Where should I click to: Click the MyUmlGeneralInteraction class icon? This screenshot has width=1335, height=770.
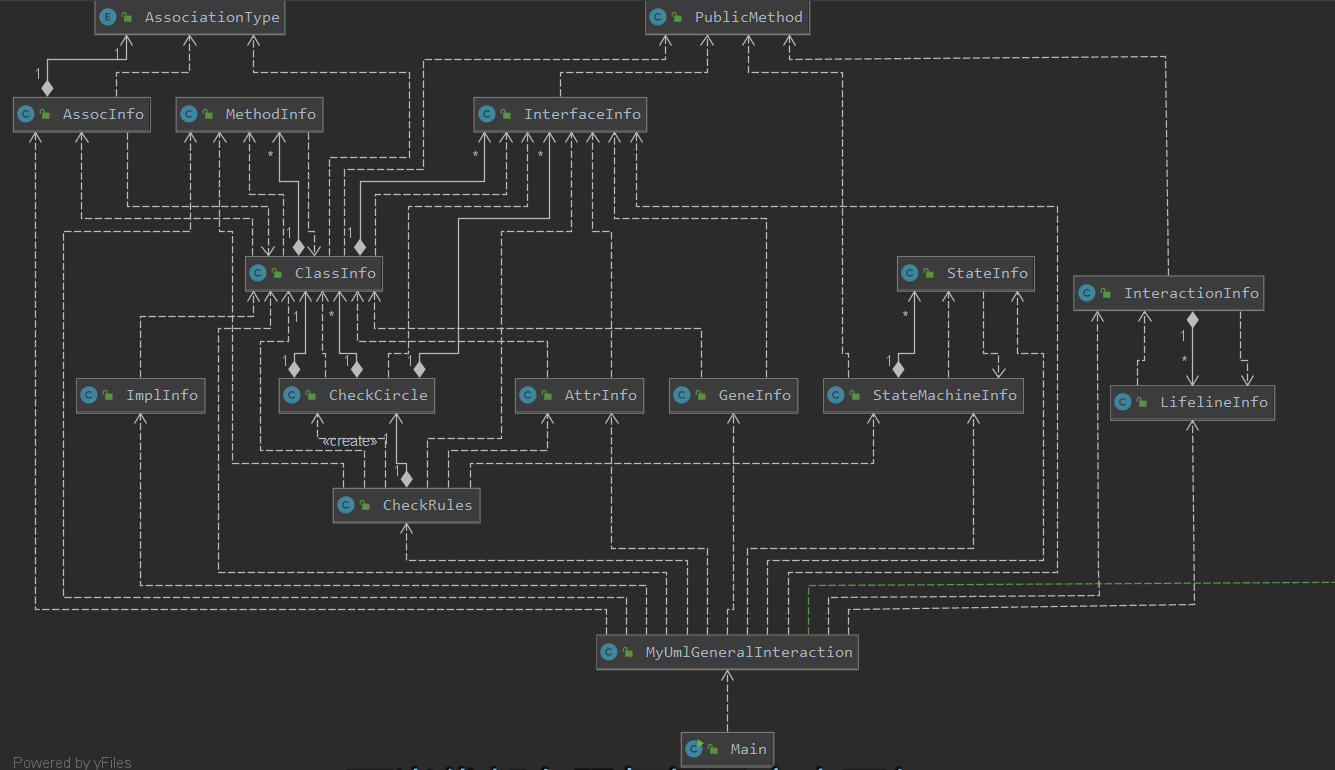(x=610, y=652)
